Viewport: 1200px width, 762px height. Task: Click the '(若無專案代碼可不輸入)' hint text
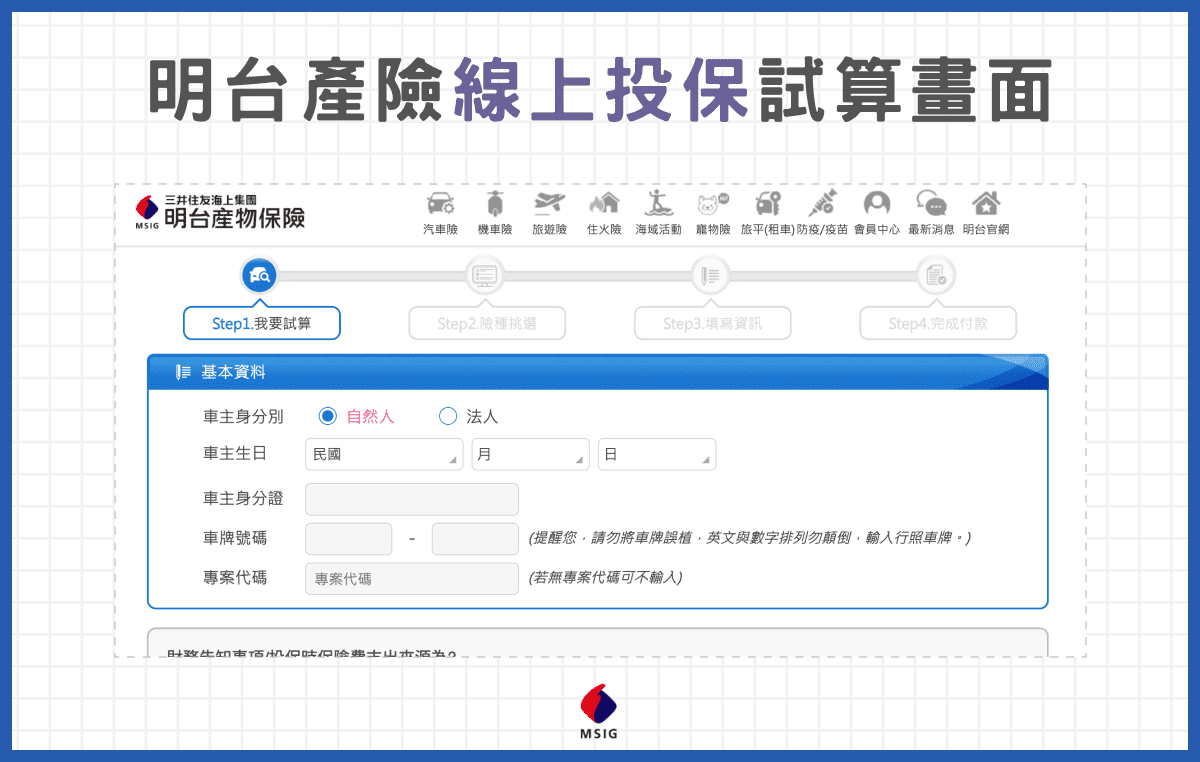point(606,578)
